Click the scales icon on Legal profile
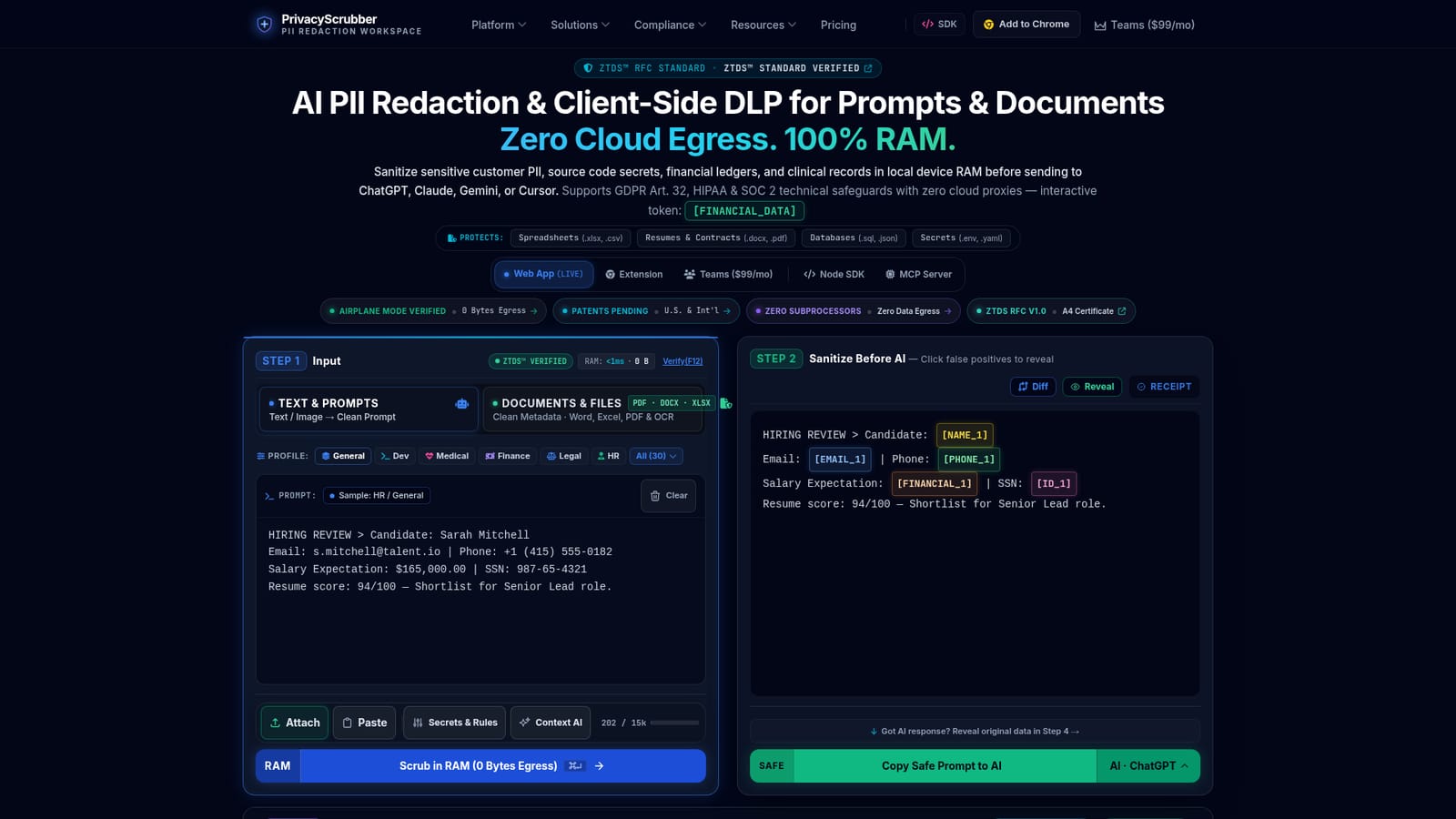The image size is (1456, 819). 551,456
